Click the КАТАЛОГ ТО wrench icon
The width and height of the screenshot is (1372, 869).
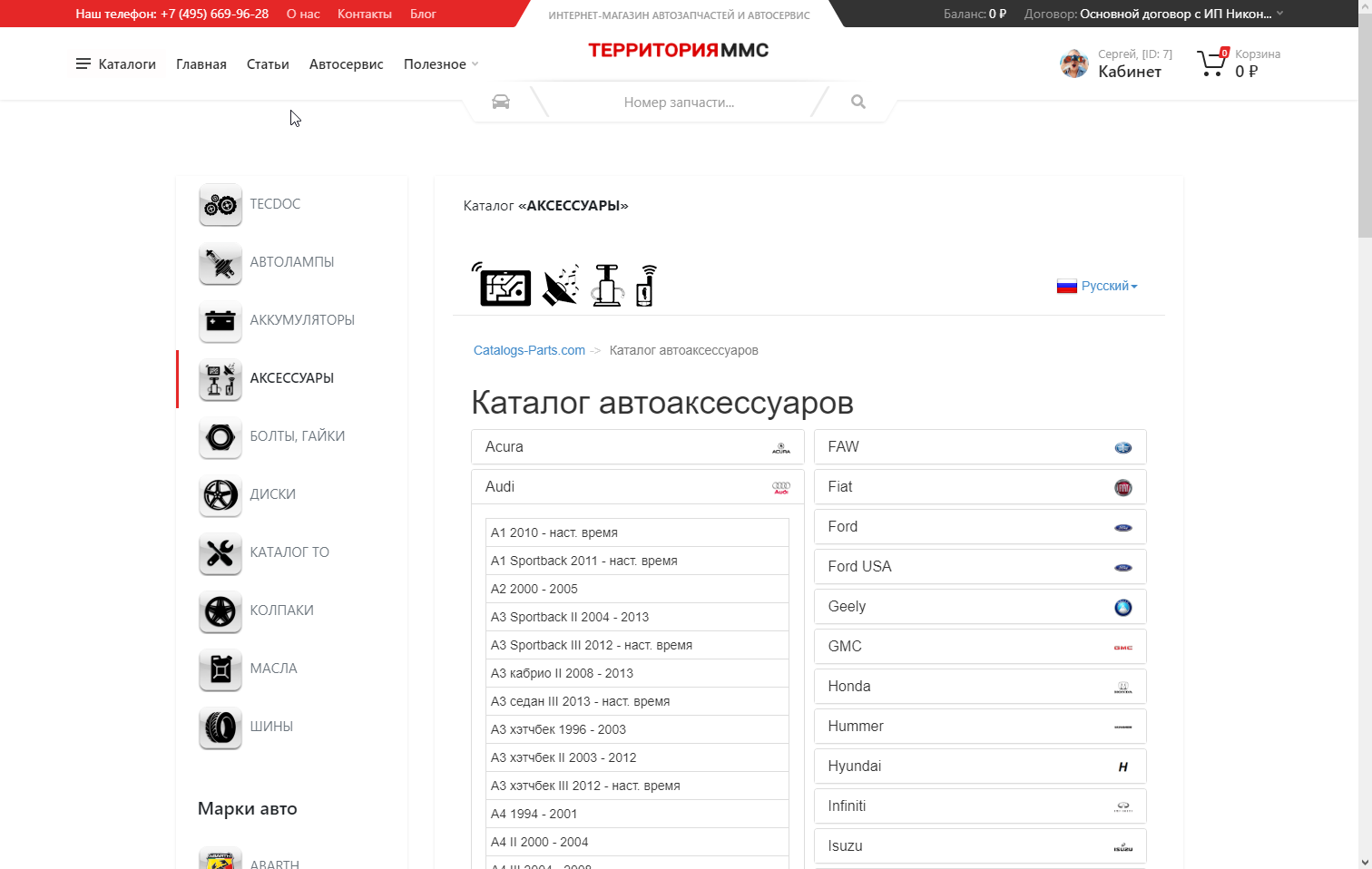(x=220, y=553)
